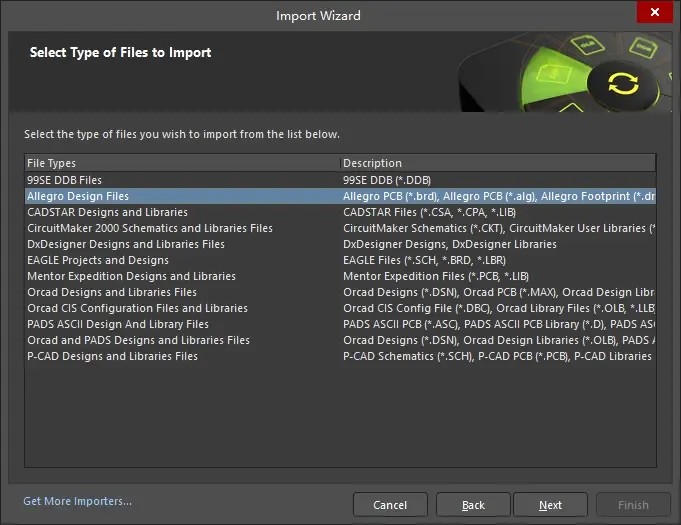Screen dimensions: 681x525
Task: Click the PADS ASCII PCB (*.ASC) description
Action: (x=499, y=324)
